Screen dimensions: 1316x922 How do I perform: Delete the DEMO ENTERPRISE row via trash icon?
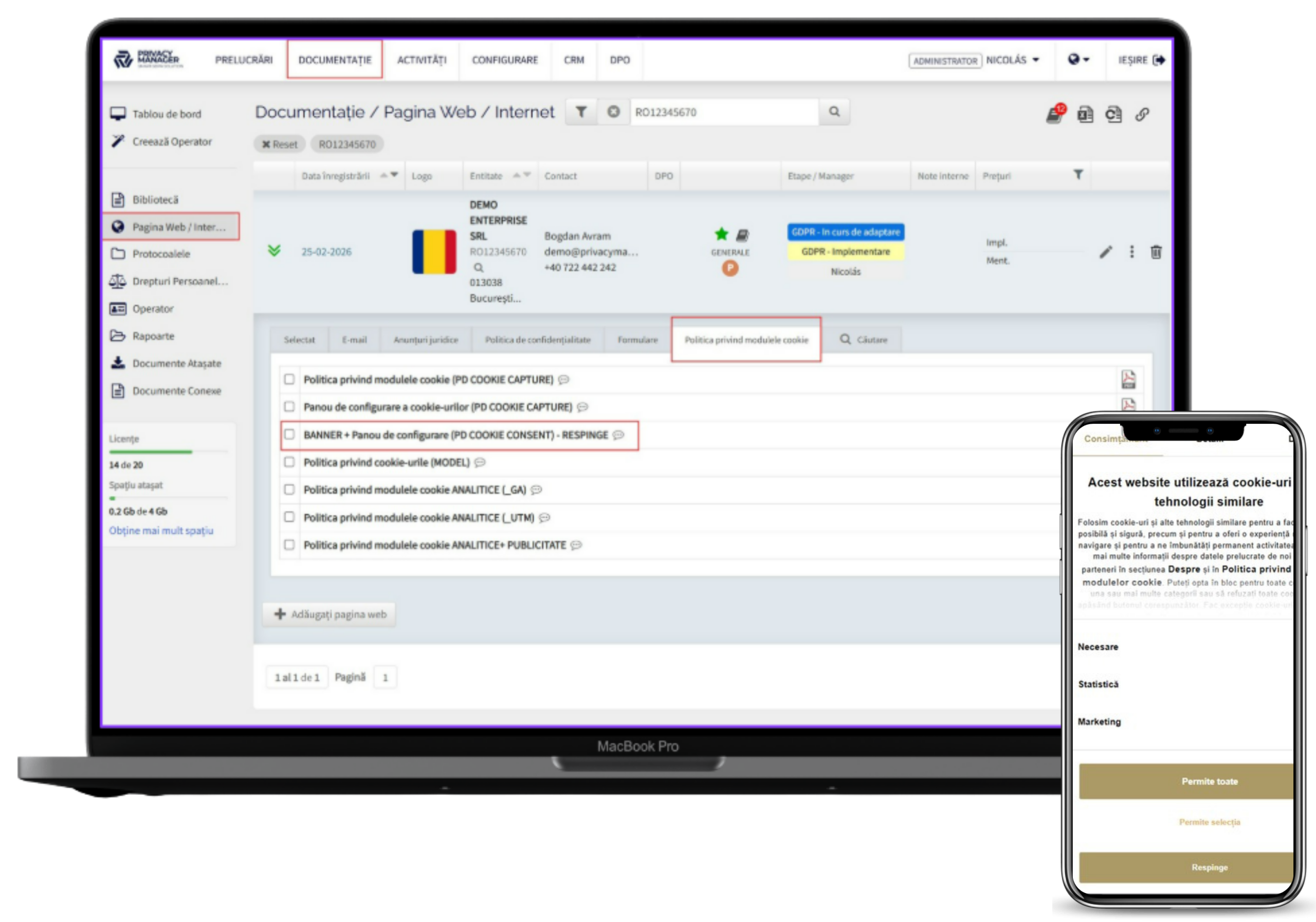(1156, 252)
